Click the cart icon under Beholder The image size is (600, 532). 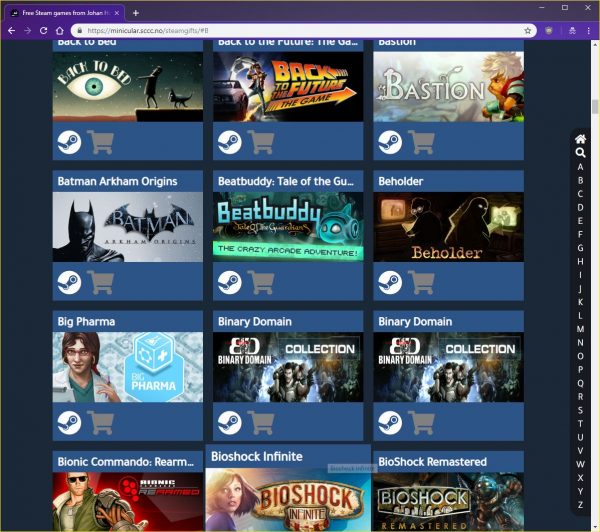[421, 282]
